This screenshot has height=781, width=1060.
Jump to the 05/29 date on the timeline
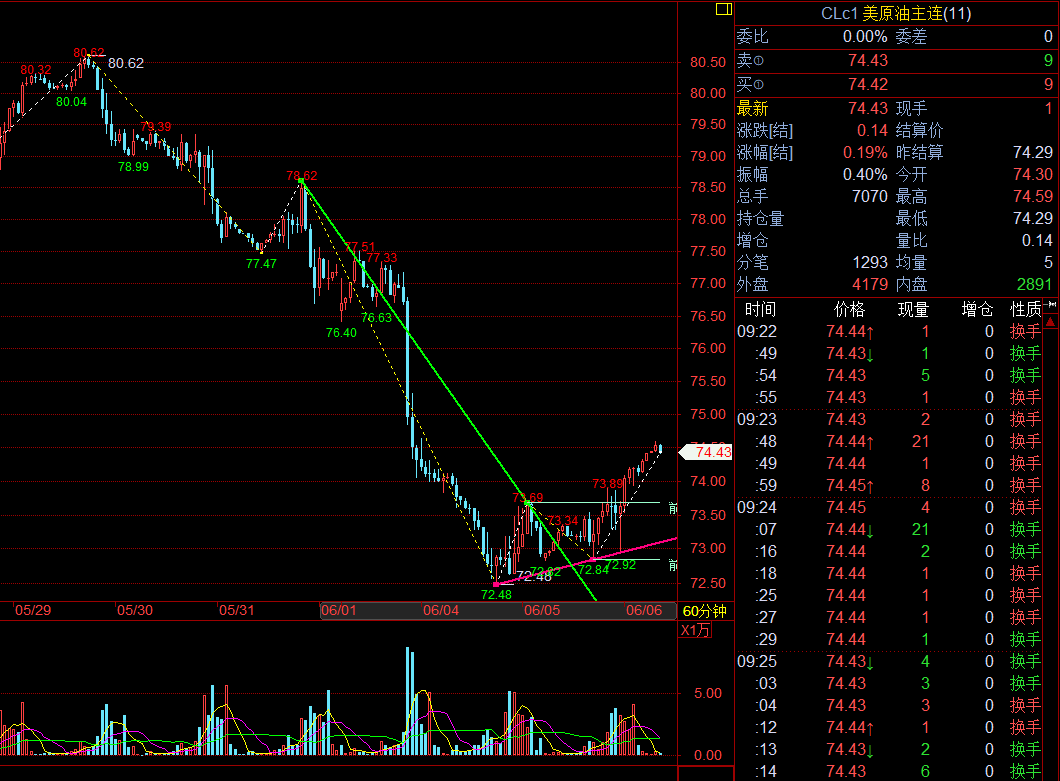pos(33,611)
